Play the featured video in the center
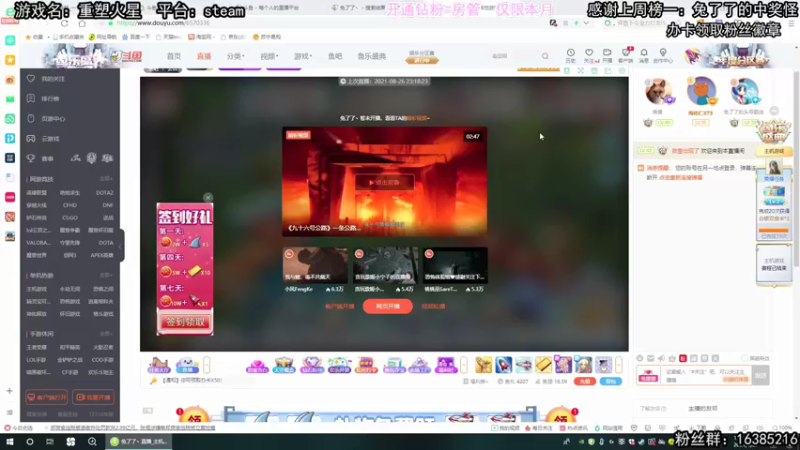This screenshot has width=800, height=450. 384,182
